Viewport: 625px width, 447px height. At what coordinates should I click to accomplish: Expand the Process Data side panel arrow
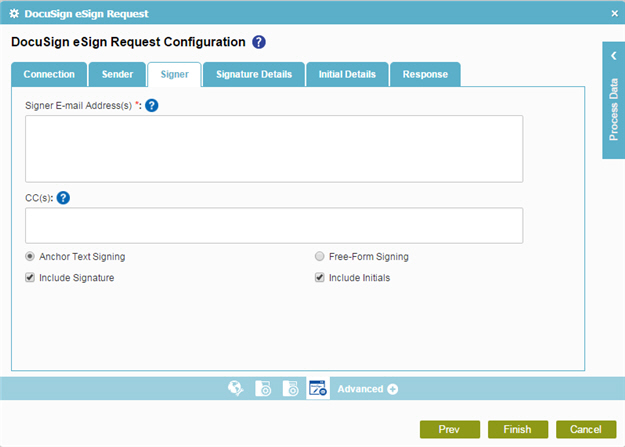tap(614, 56)
